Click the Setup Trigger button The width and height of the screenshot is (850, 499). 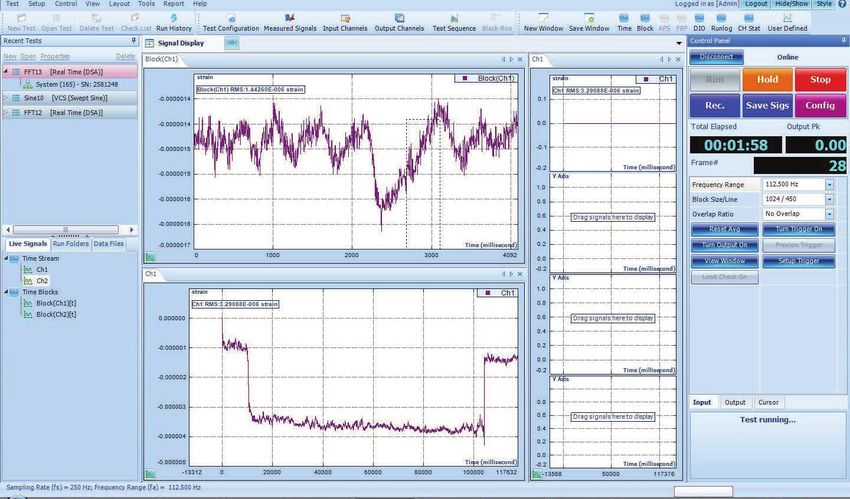pos(799,261)
